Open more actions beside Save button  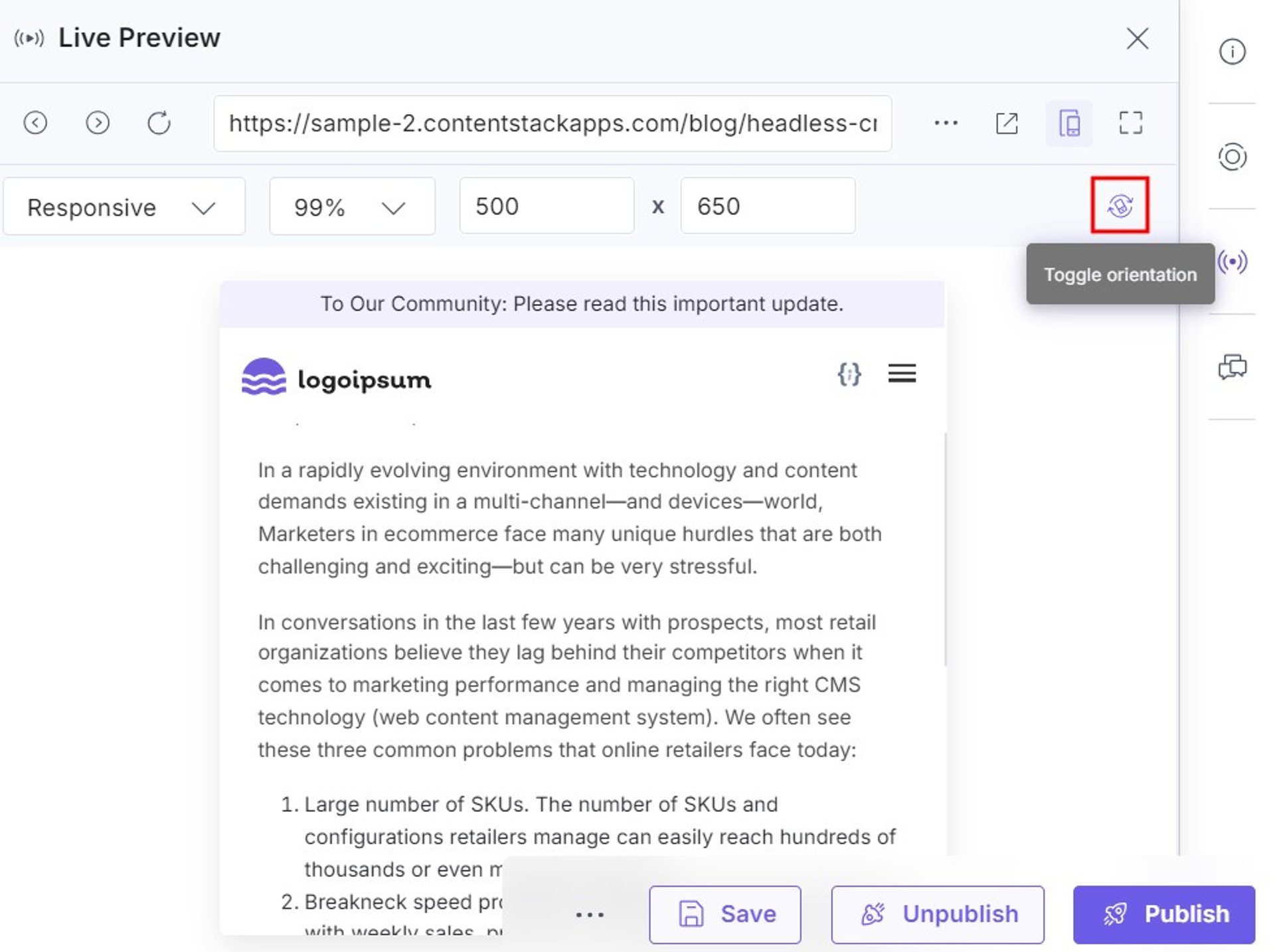click(x=589, y=915)
